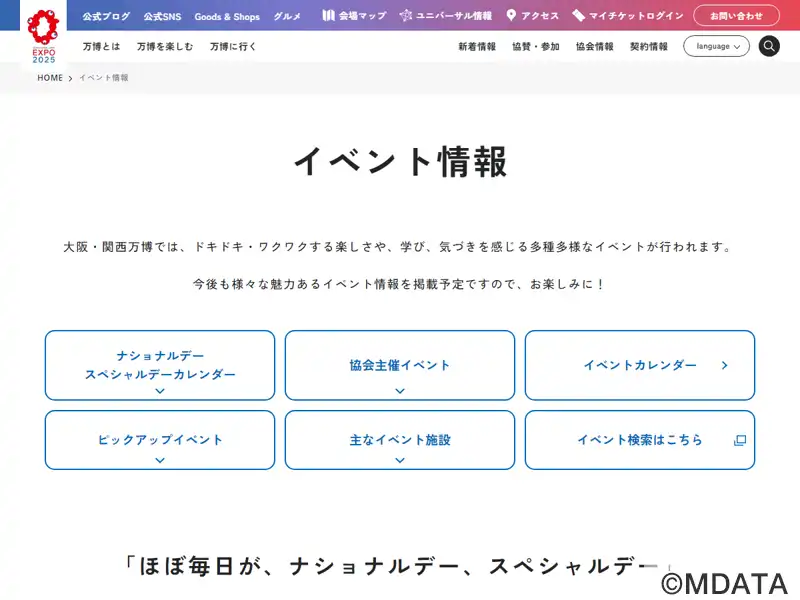Image resolution: width=800 pixels, height=600 pixels.
Task: Click the 協会主催イベント button text
Action: point(400,365)
